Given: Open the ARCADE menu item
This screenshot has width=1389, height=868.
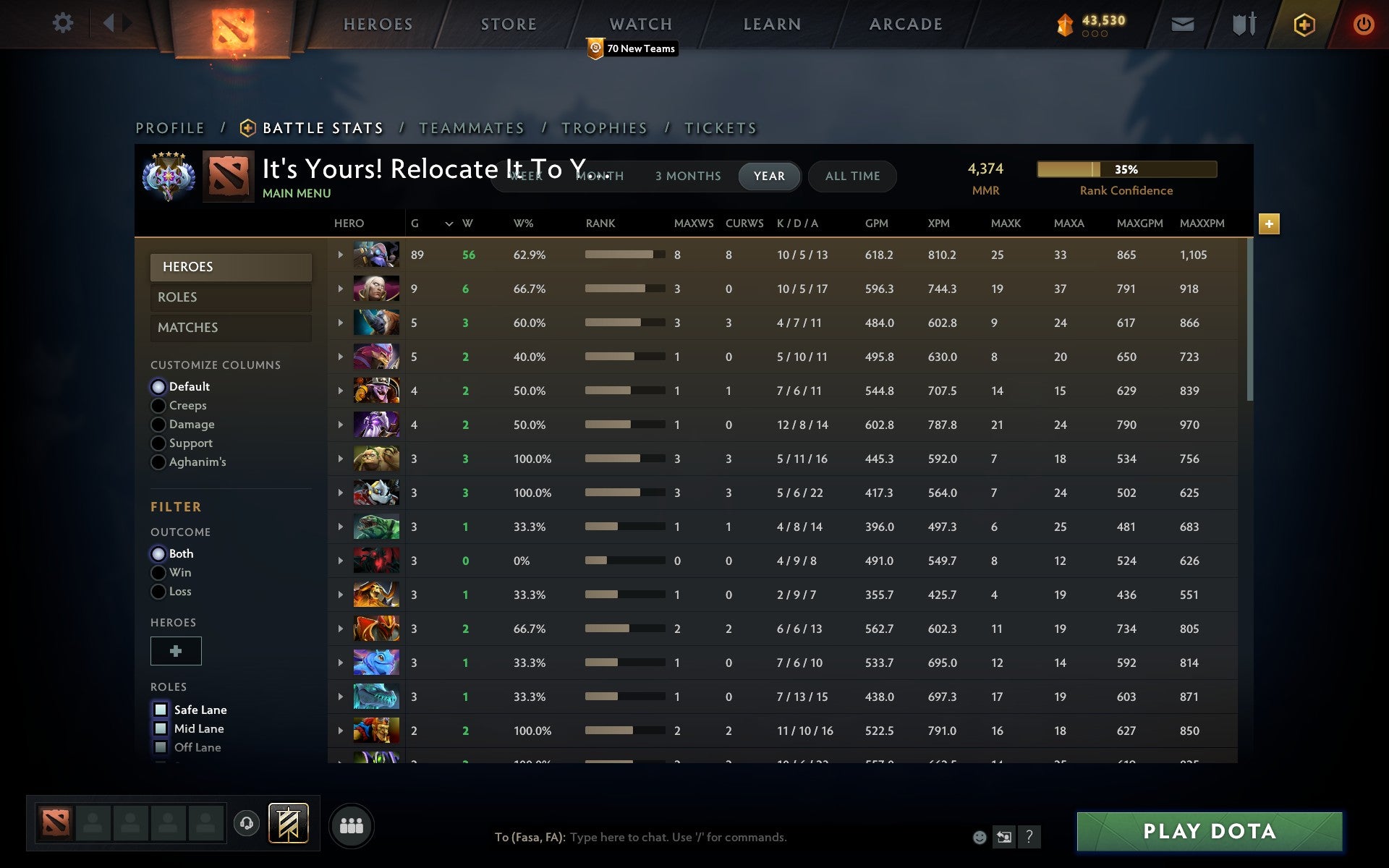Looking at the screenshot, I should tap(905, 23).
